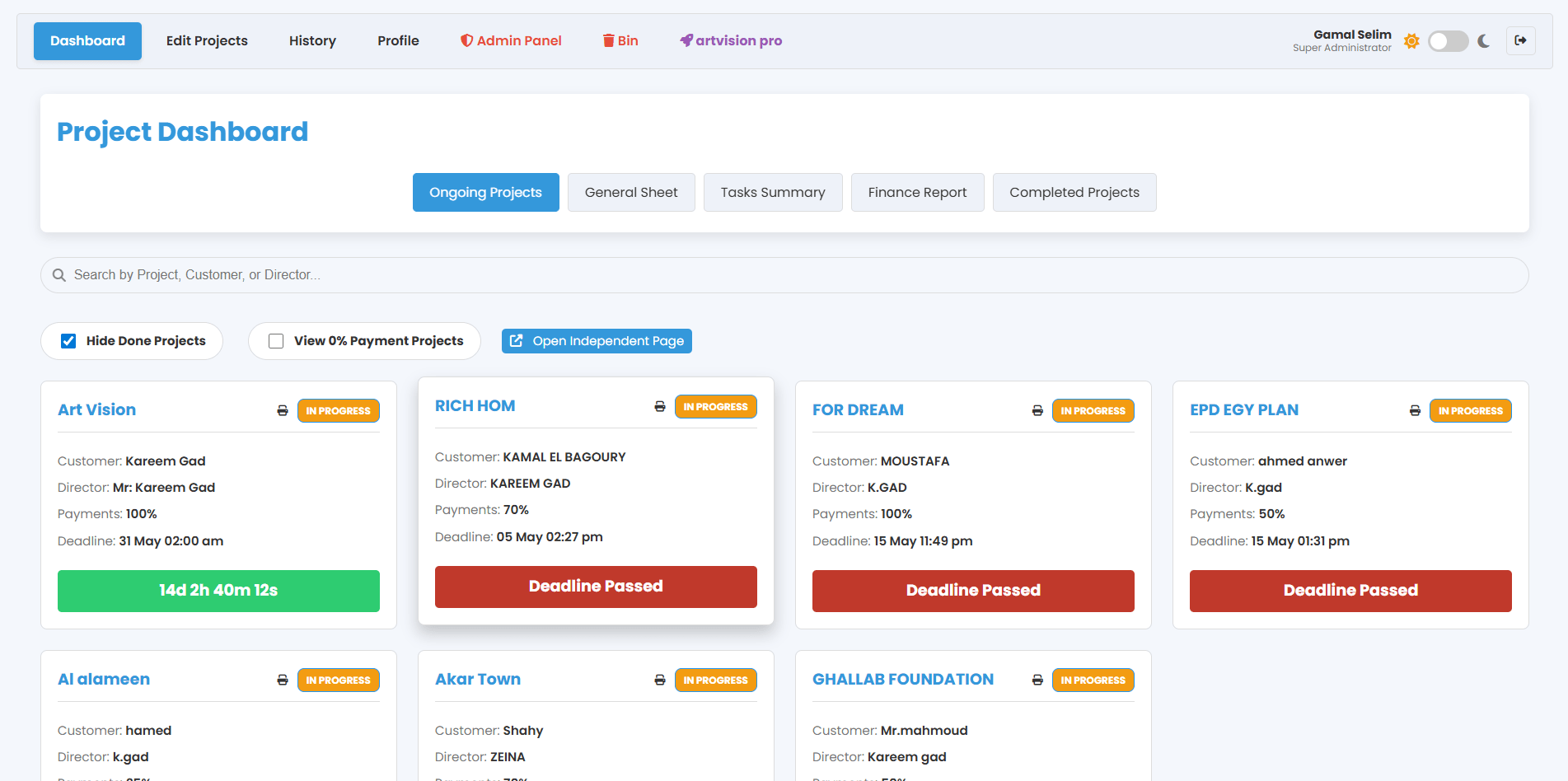Open the Dashboard nav item

tap(87, 41)
